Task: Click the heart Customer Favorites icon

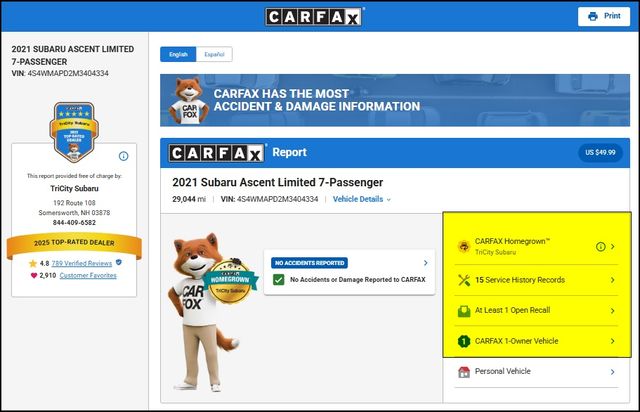Action: [34, 276]
